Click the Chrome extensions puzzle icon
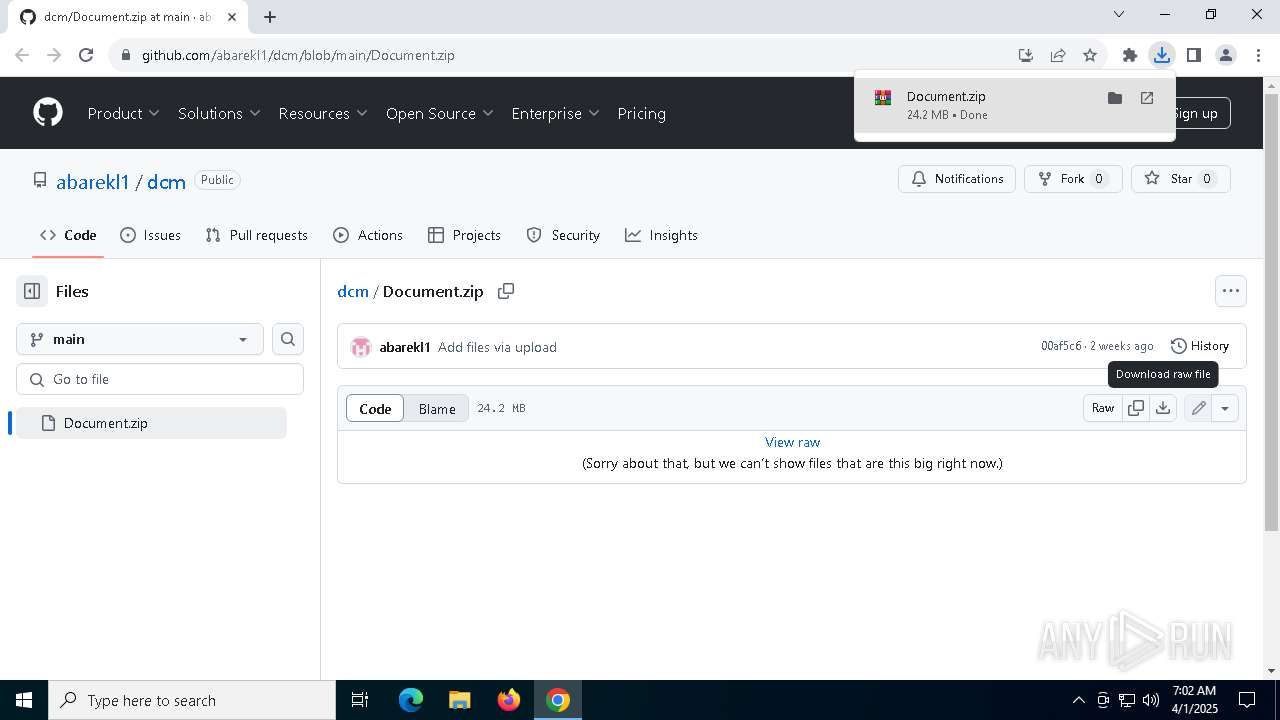This screenshot has width=1280, height=720. (x=1130, y=55)
